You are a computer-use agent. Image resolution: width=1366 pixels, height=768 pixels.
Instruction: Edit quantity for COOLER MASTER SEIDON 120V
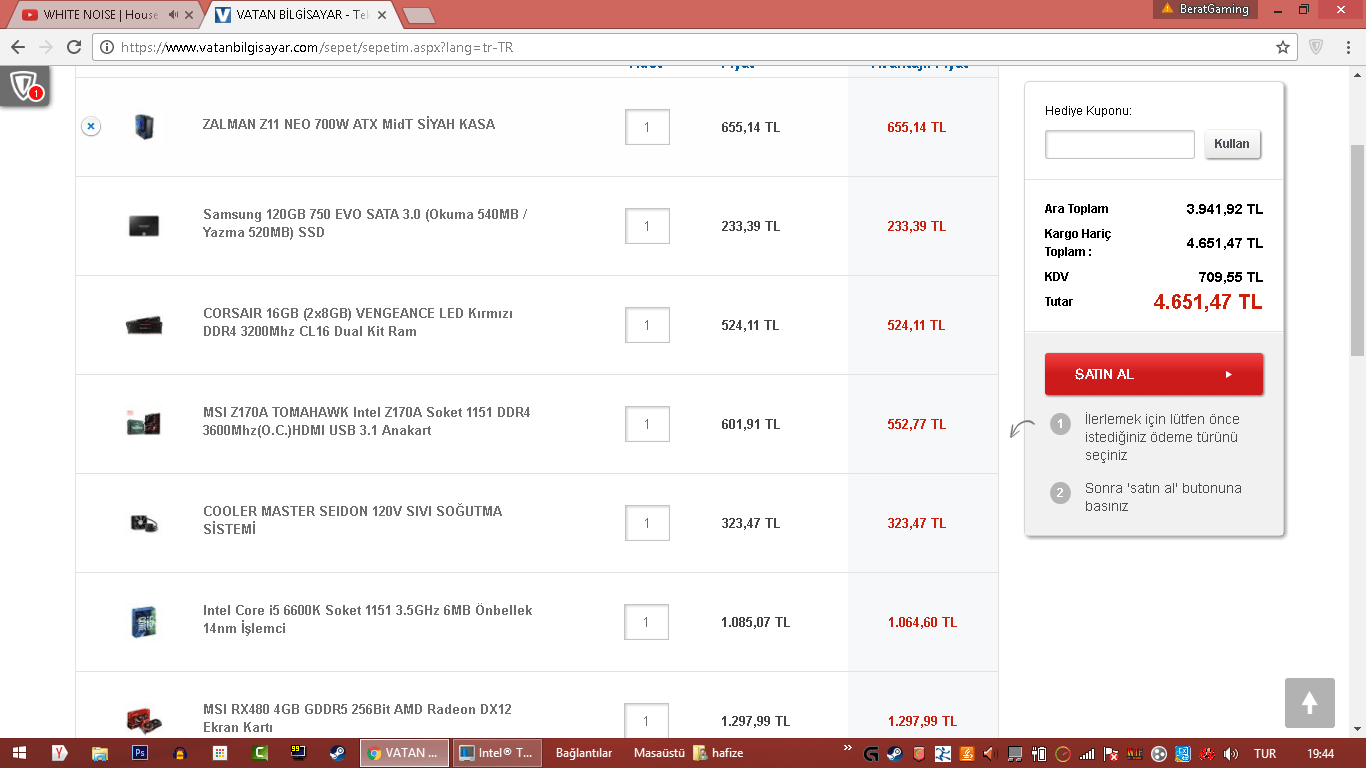pyautogui.click(x=647, y=523)
